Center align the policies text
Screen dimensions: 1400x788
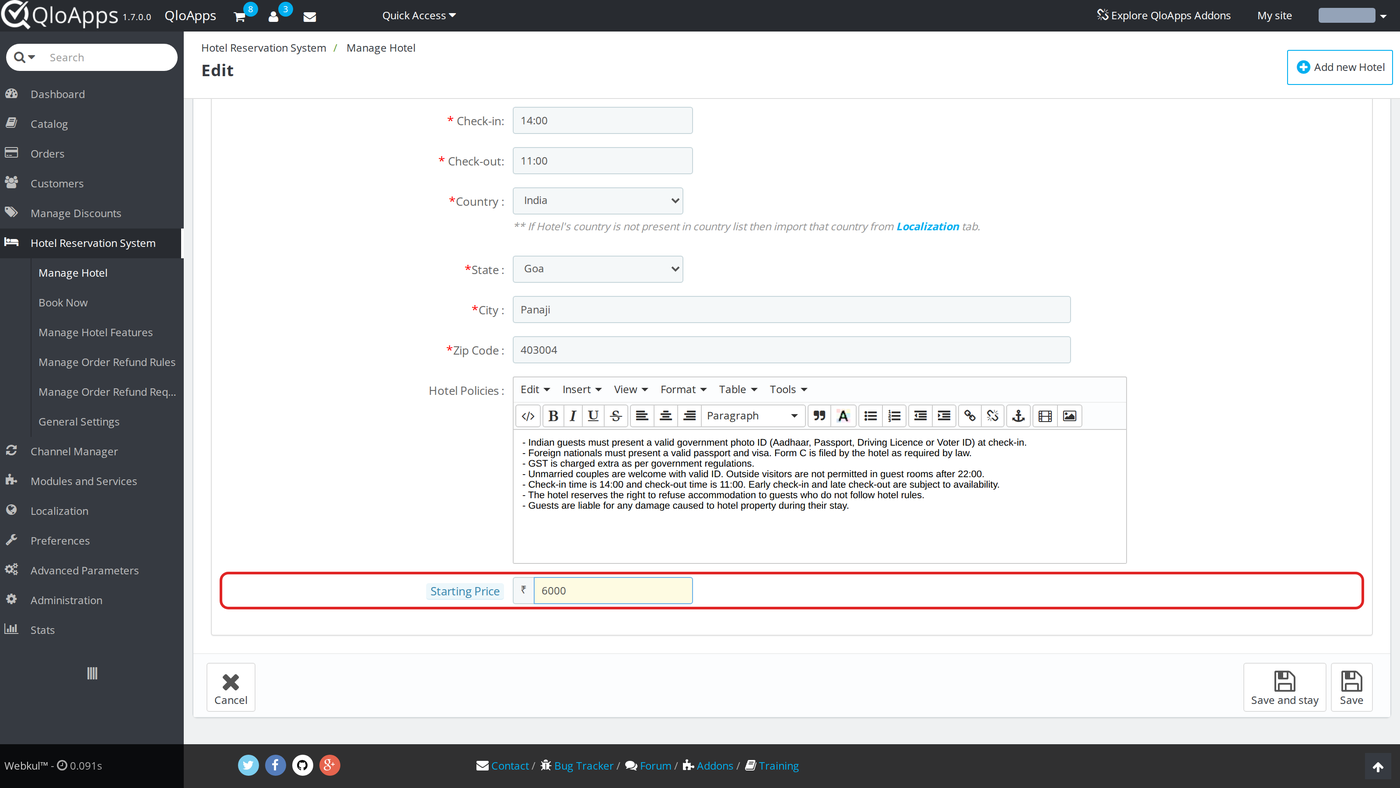665,416
